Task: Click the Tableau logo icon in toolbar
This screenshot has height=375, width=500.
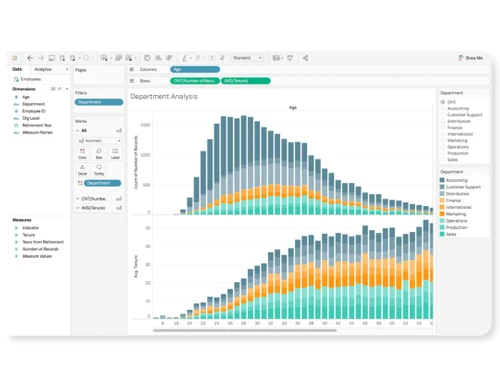Action: click(14, 58)
